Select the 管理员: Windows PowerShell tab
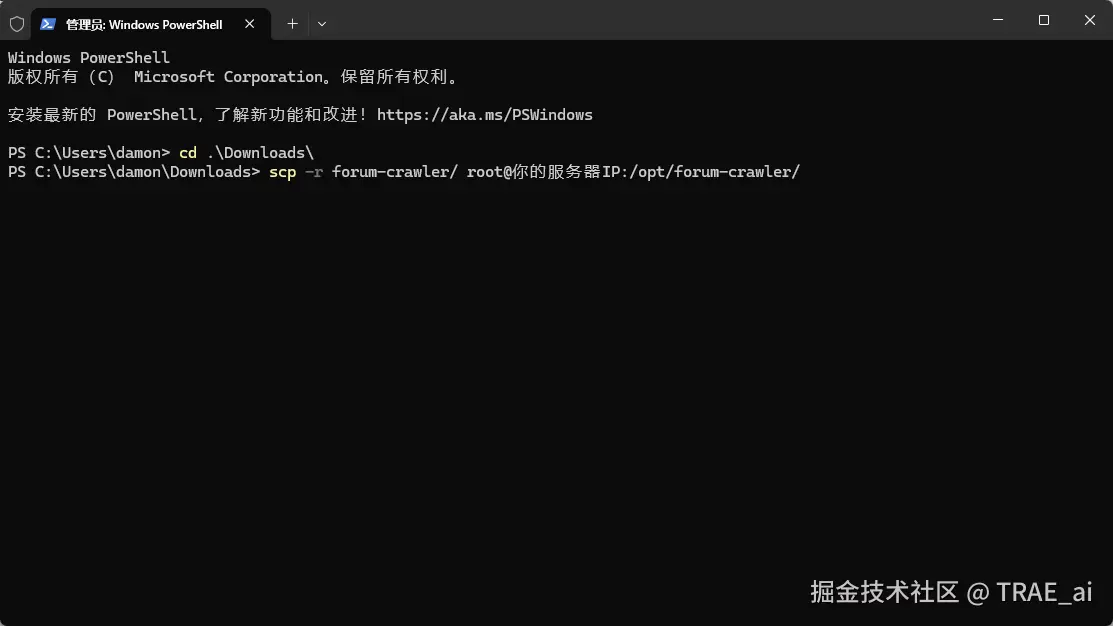Image resolution: width=1113 pixels, height=626 pixels. (x=150, y=24)
